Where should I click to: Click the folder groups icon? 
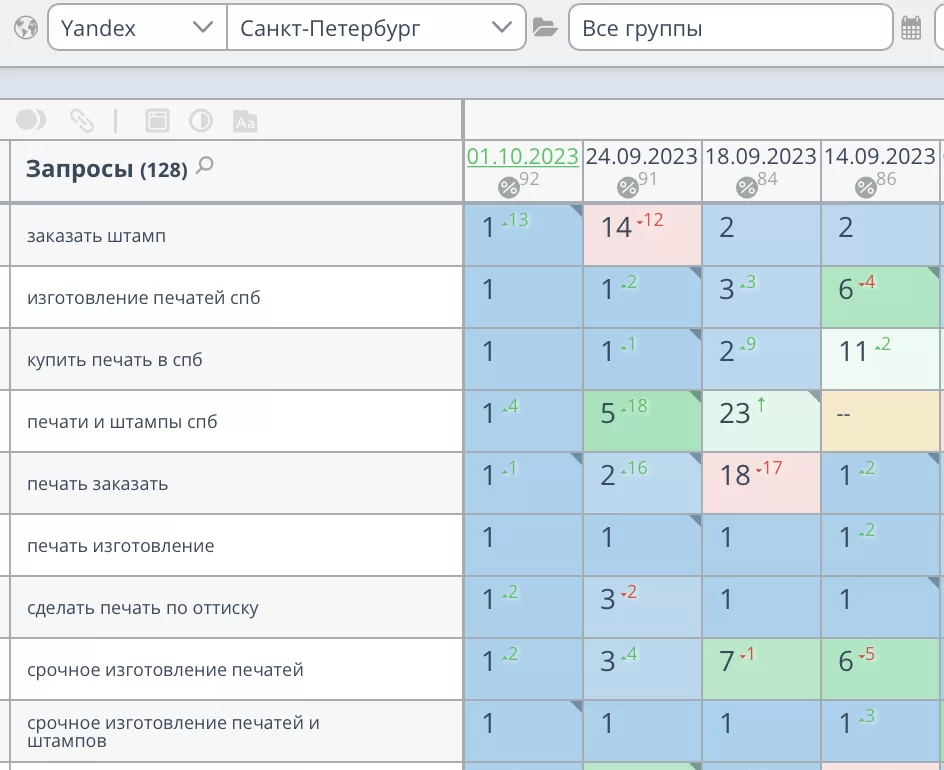pos(545,28)
